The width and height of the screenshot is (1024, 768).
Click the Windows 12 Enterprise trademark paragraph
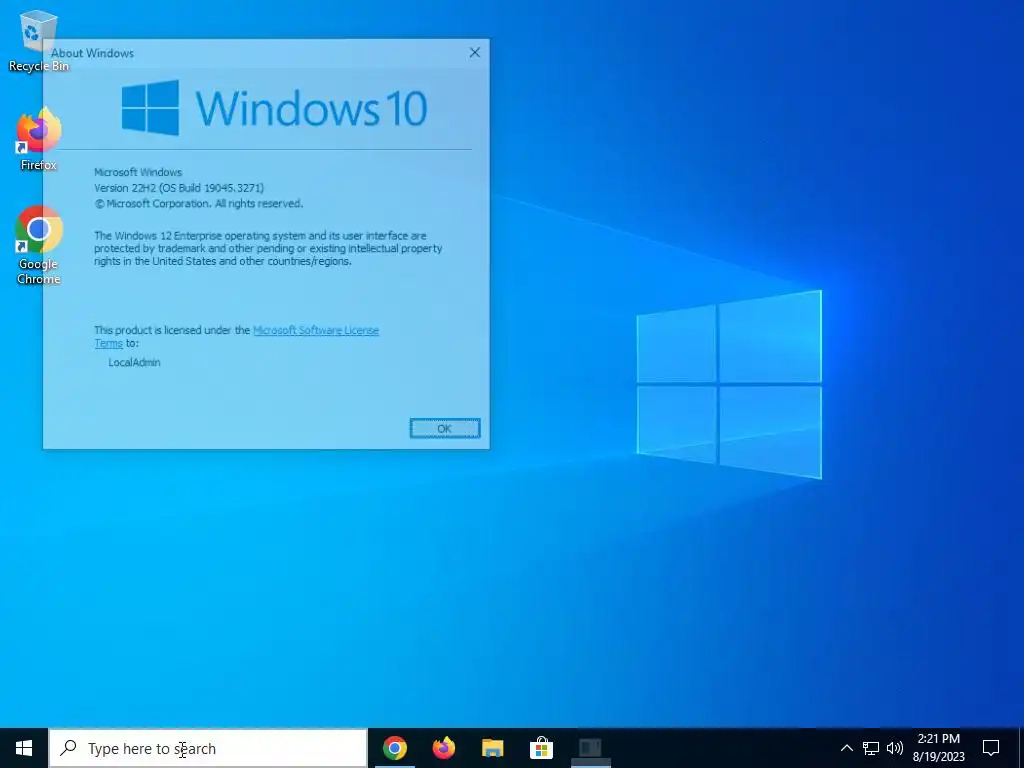268,248
